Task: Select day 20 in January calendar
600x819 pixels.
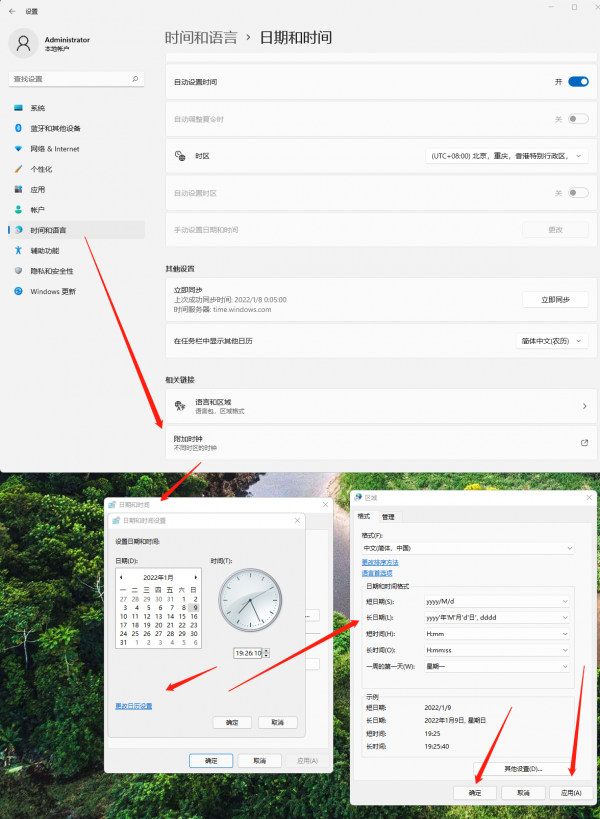Action: click(x=159, y=625)
